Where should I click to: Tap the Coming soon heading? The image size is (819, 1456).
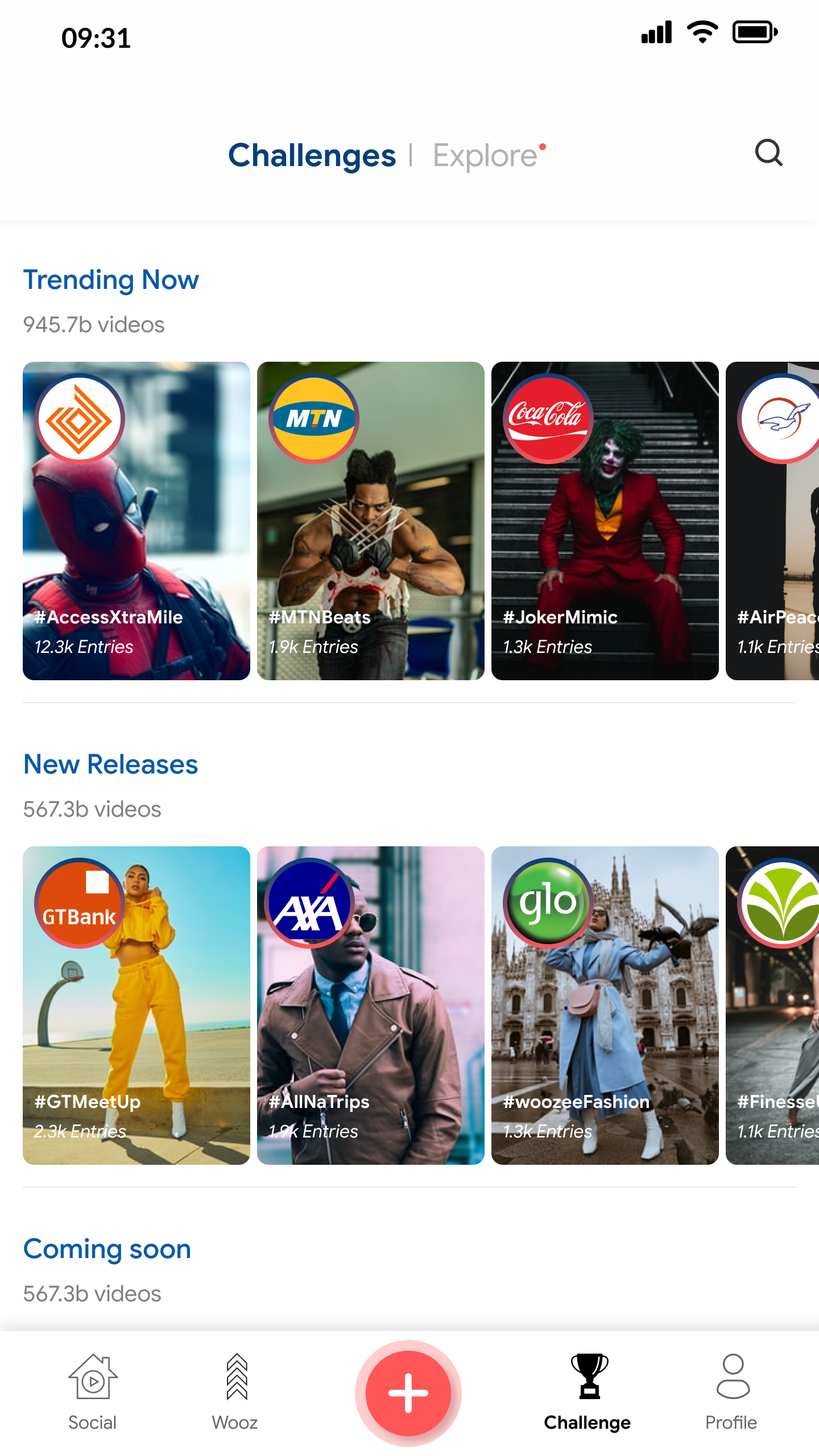[x=107, y=1249]
